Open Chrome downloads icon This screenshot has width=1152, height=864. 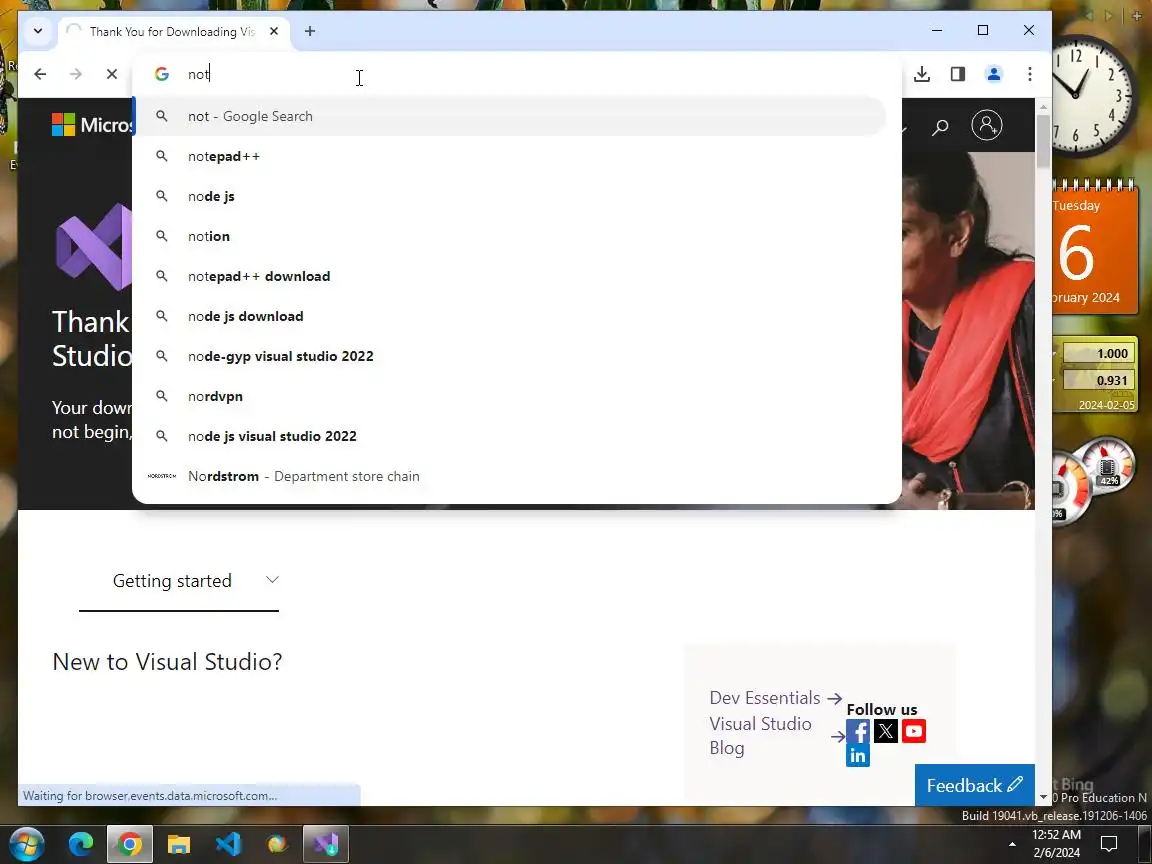922,74
